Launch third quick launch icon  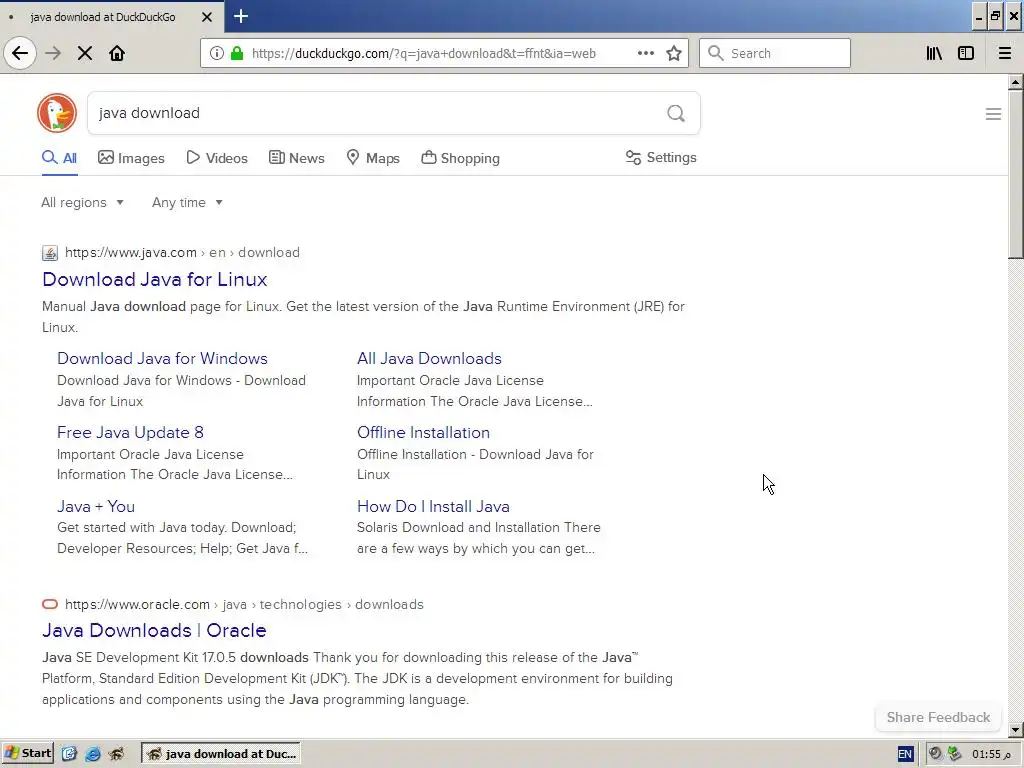[116, 754]
